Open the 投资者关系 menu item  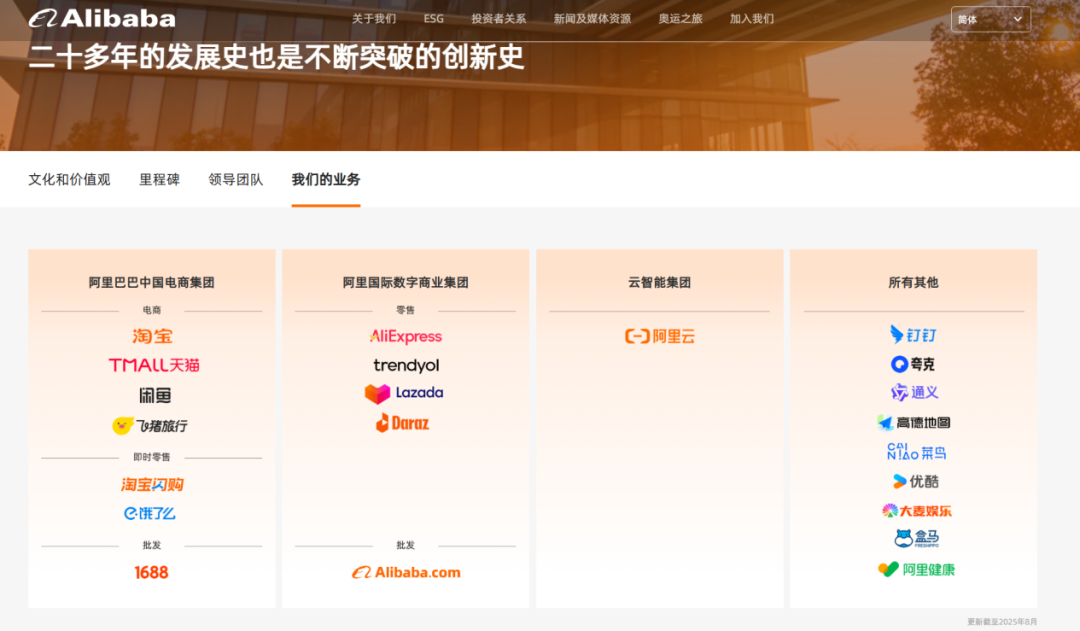point(498,19)
